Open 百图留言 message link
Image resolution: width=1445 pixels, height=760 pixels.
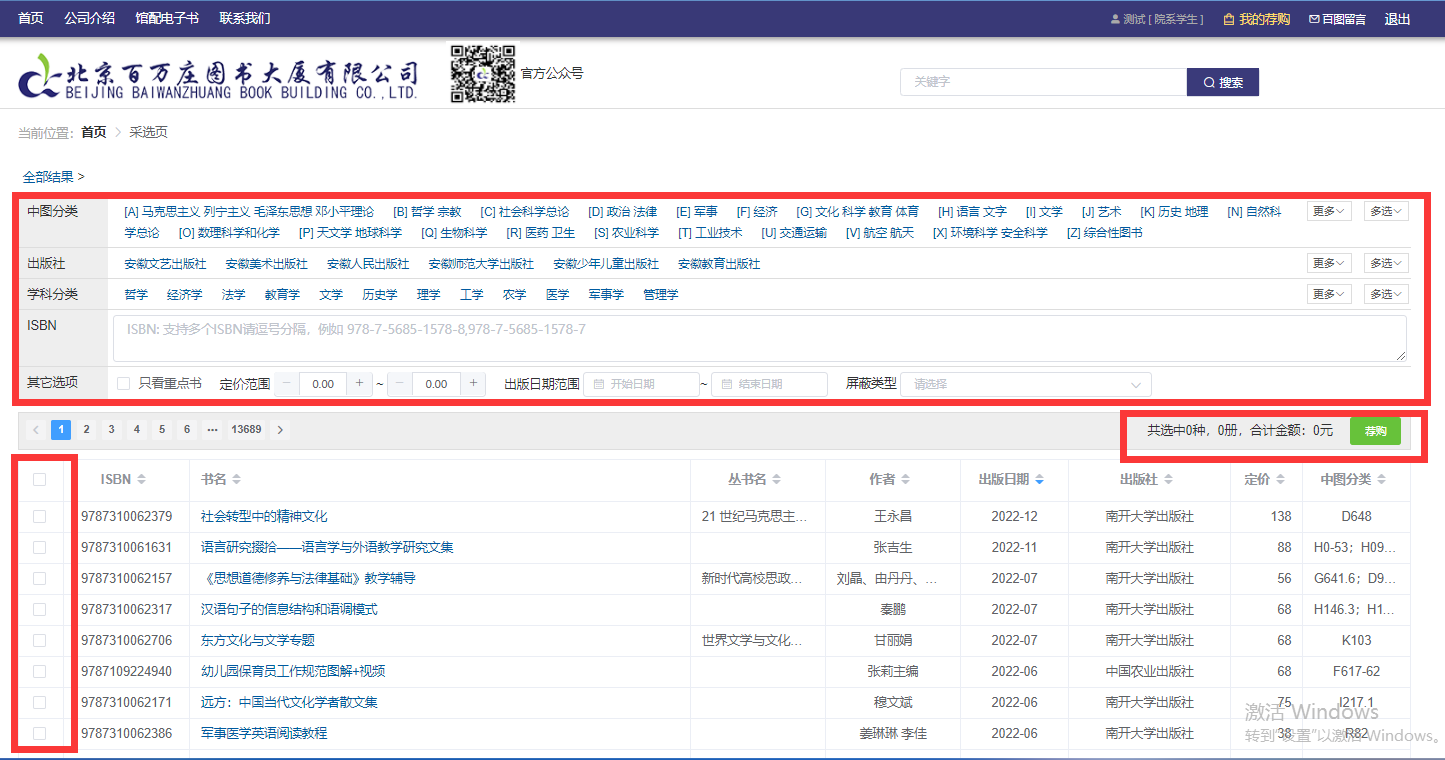[1340, 19]
